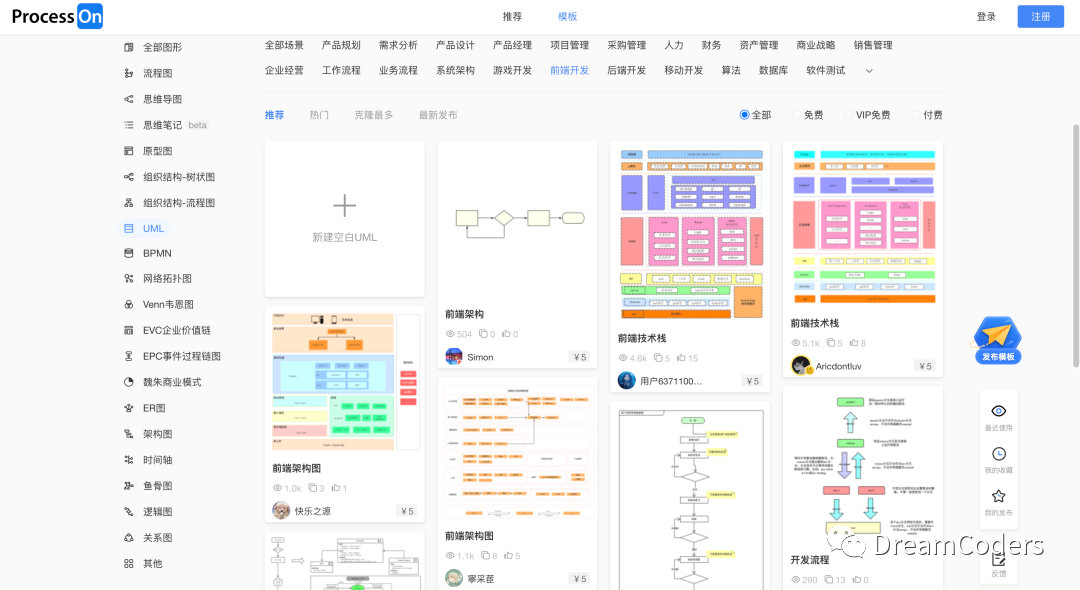Filter by 前端开发 scene
This screenshot has height=590, width=1080.
569,70
